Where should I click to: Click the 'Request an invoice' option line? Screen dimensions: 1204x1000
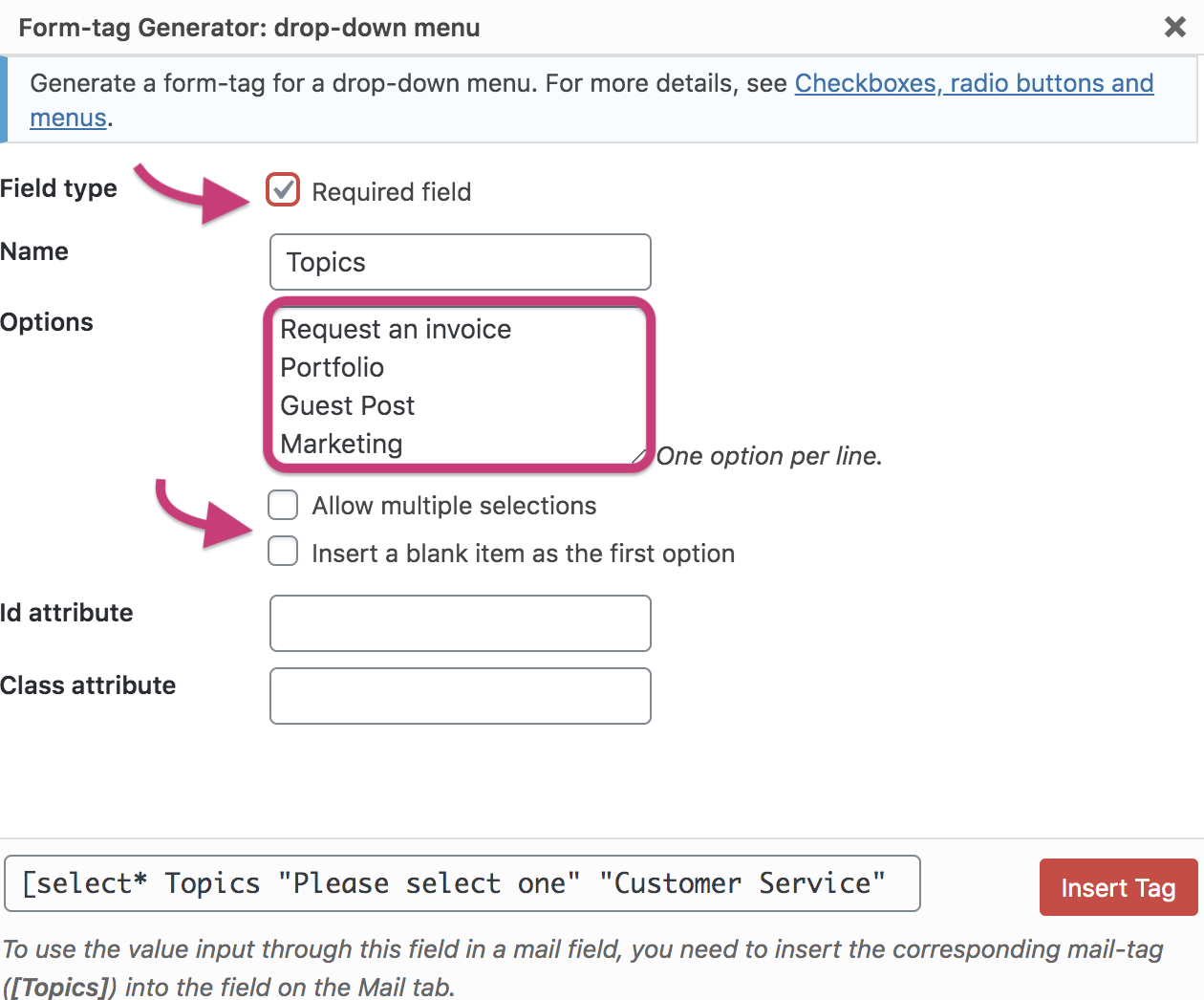pos(396,329)
